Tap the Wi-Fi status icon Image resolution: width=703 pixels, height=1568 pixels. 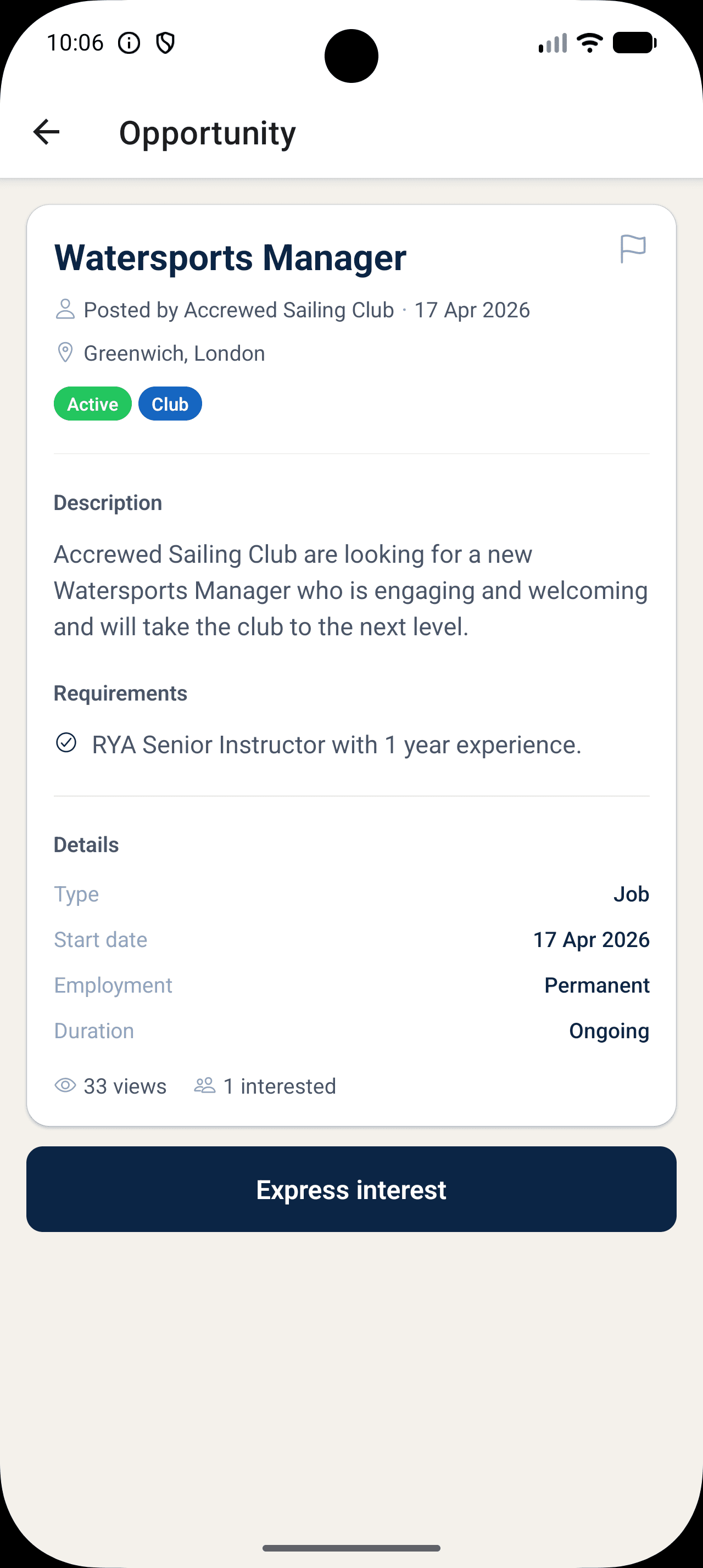click(589, 43)
